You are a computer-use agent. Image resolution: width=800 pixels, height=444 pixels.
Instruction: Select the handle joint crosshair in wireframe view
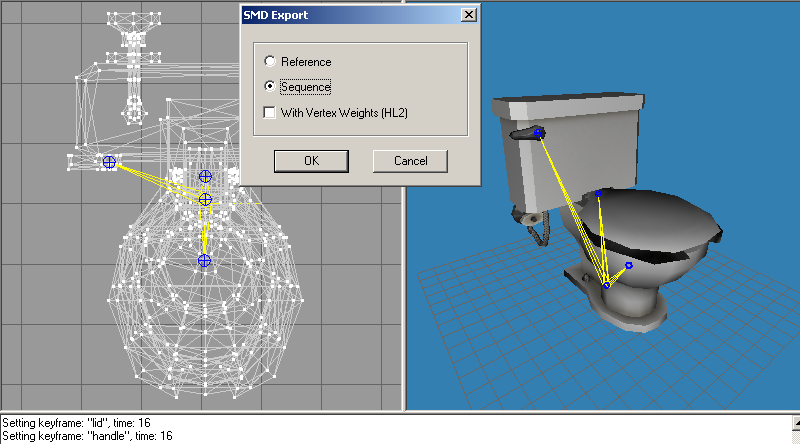pos(109,162)
